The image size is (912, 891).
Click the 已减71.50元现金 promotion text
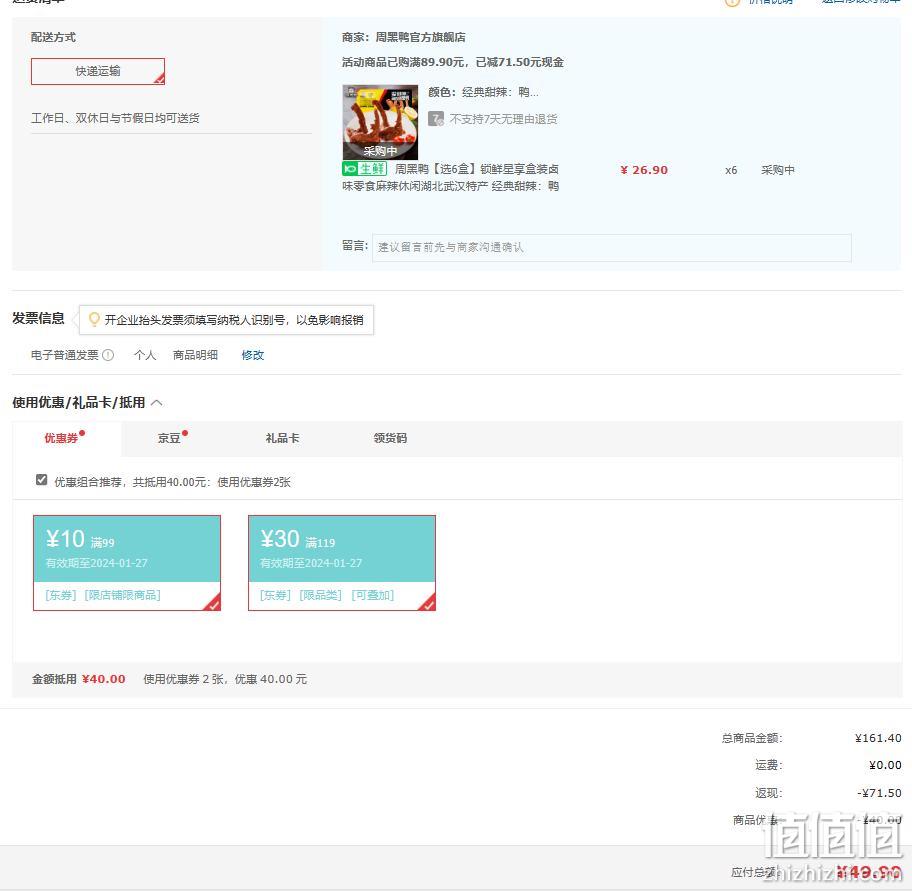click(519, 62)
